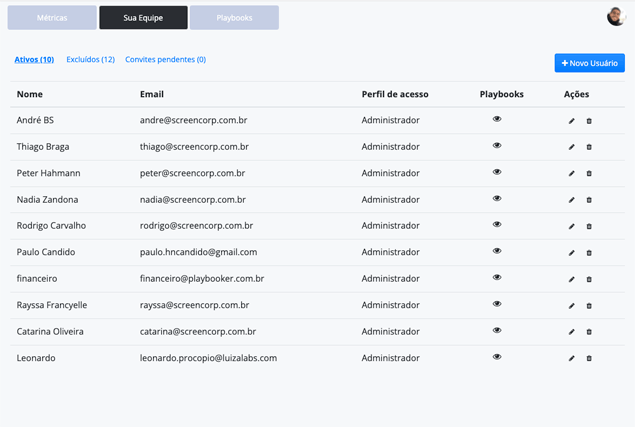Remove Catarina Oliveira via trash icon

tap(589, 332)
